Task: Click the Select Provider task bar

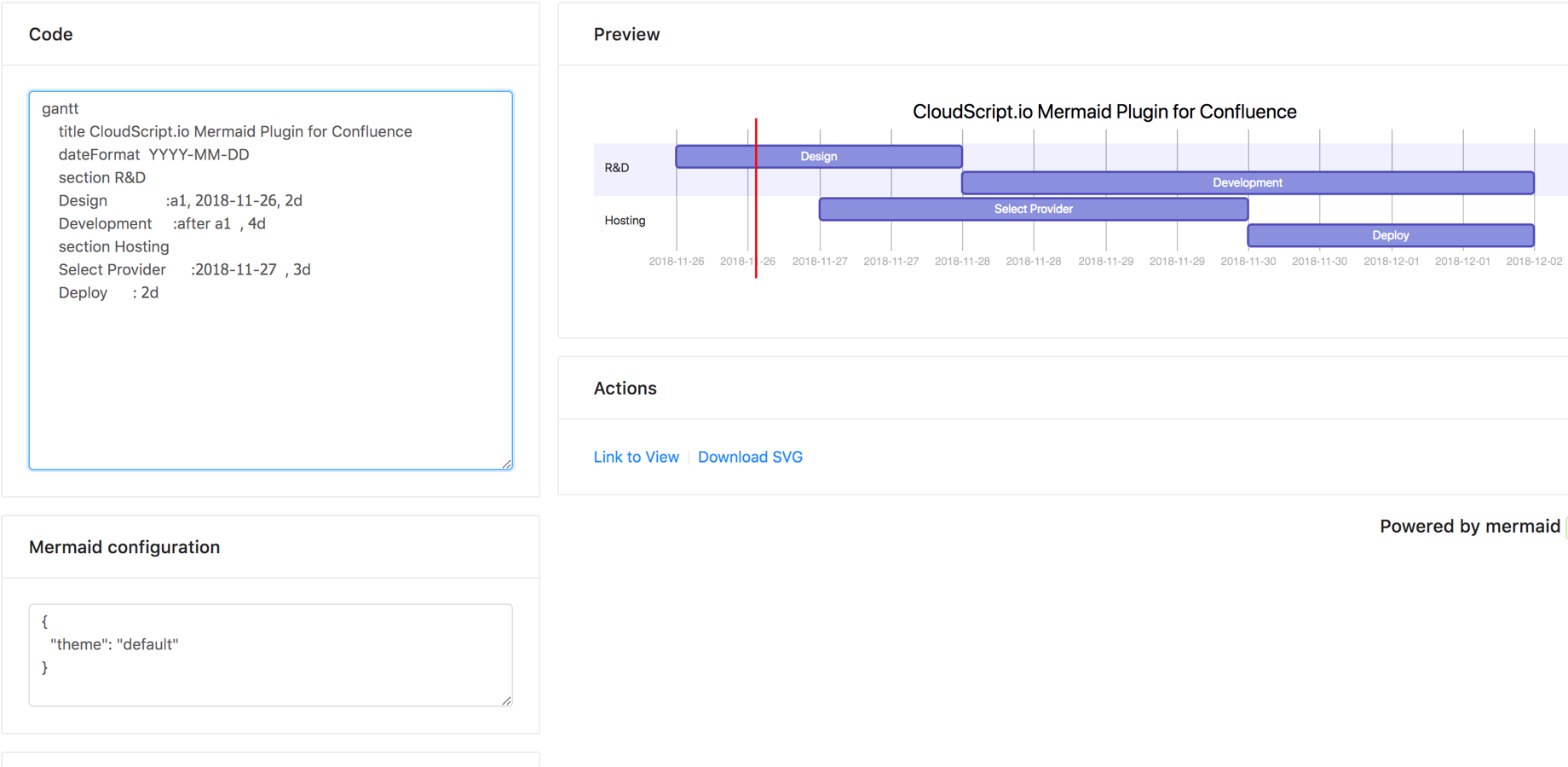Action: coord(1034,209)
